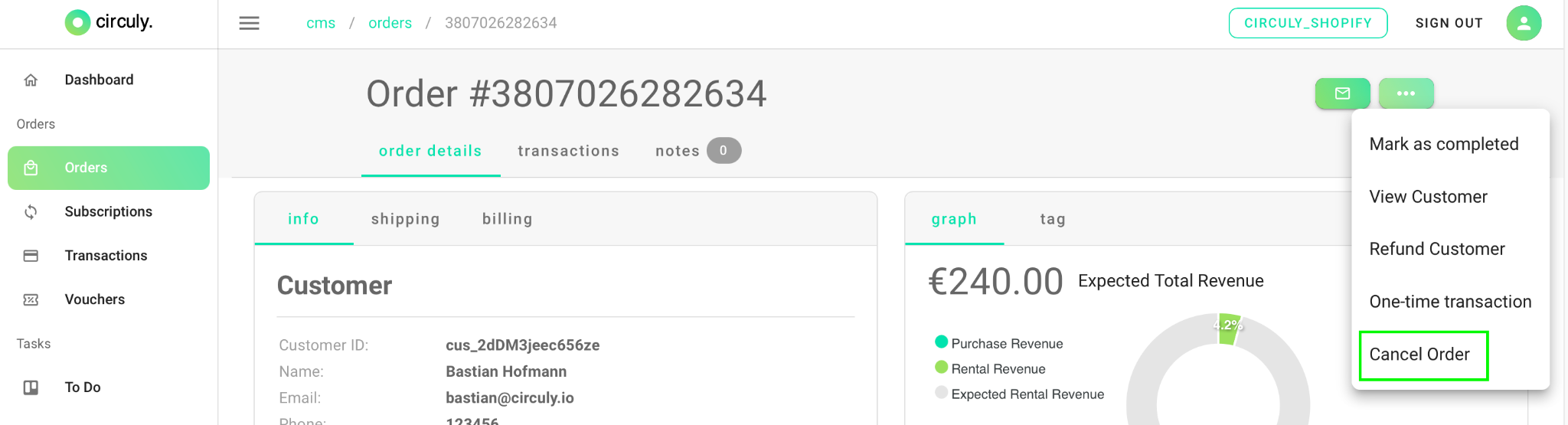Switch to the transactions tab
1568x425 pixels.
[x=568, y=151]
